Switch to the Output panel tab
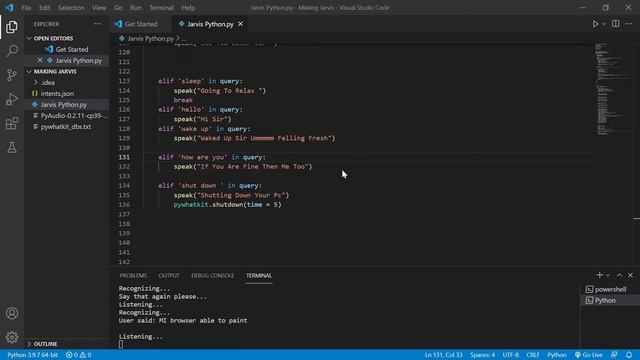 tap(169, 276)
